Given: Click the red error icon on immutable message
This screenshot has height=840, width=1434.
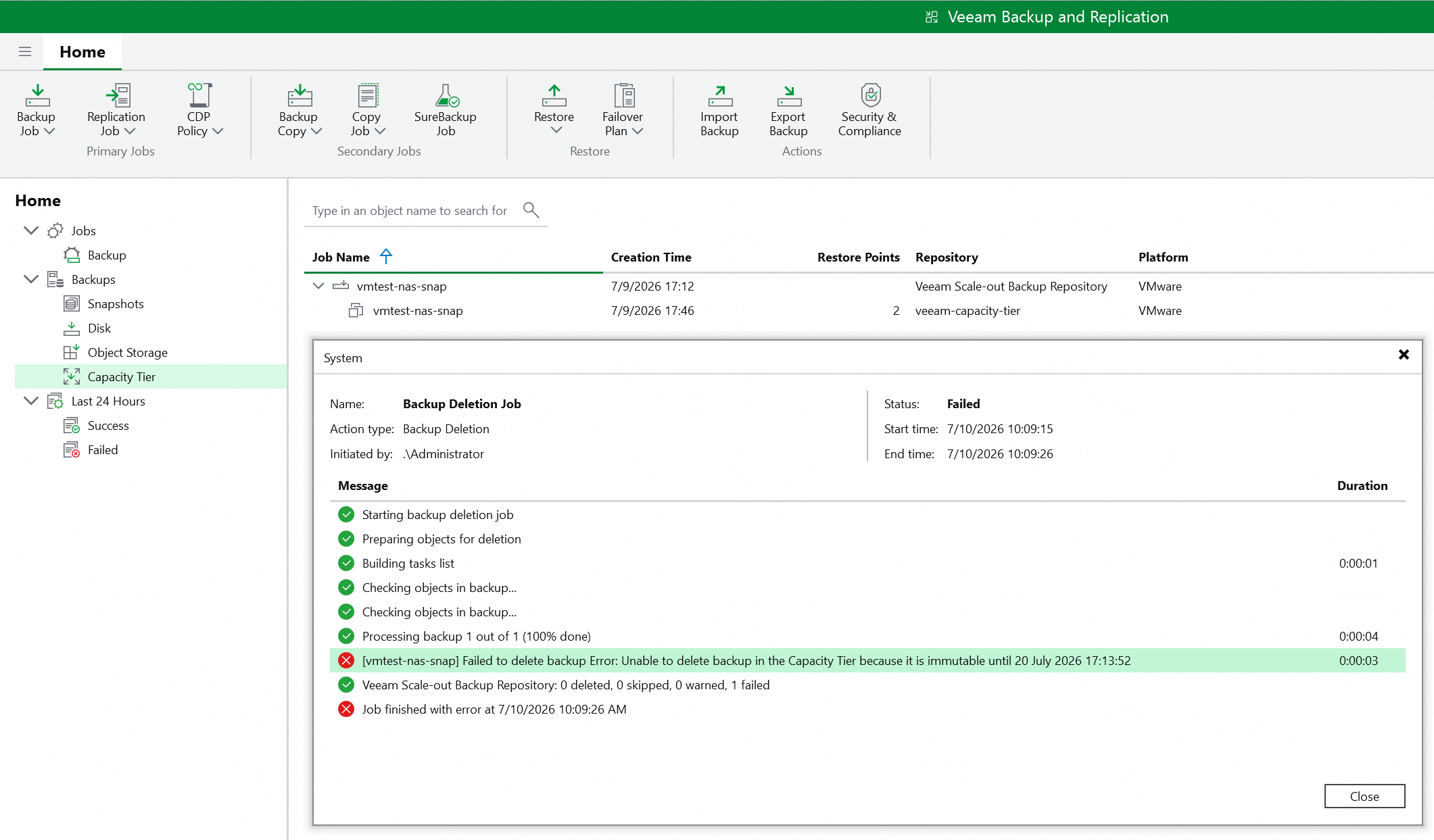Looking at the screenshot, I should coord(346,660).
